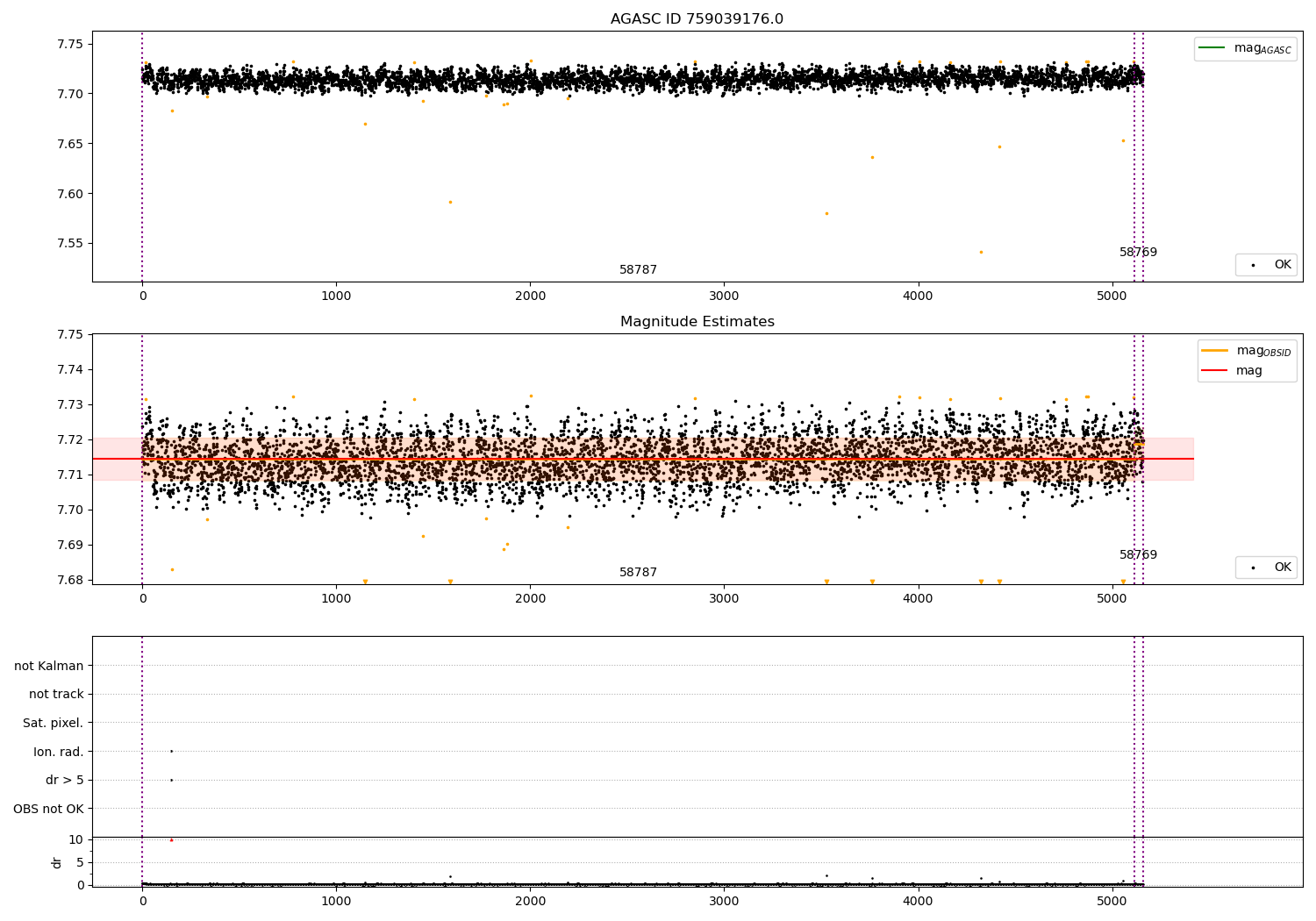Click the 'OK' legend in top plot
Screen dimensions: 1316x921
1266,265
